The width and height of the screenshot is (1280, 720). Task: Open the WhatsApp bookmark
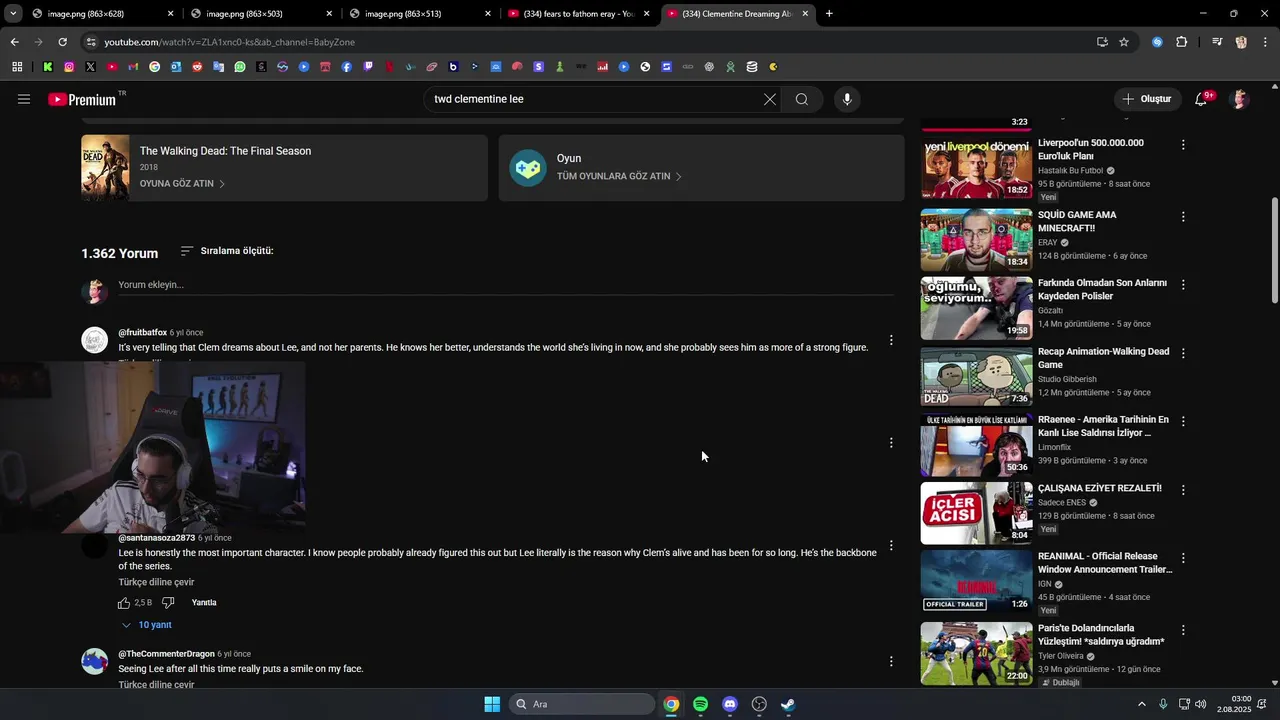240,67
